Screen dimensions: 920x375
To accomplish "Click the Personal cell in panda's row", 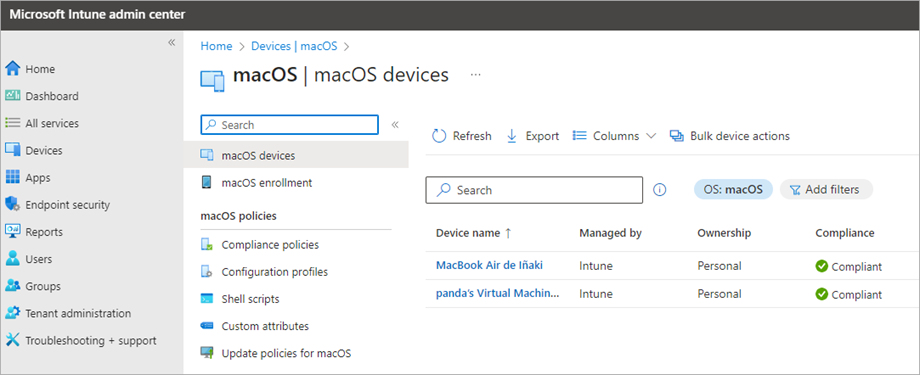I will pos(719,294).
